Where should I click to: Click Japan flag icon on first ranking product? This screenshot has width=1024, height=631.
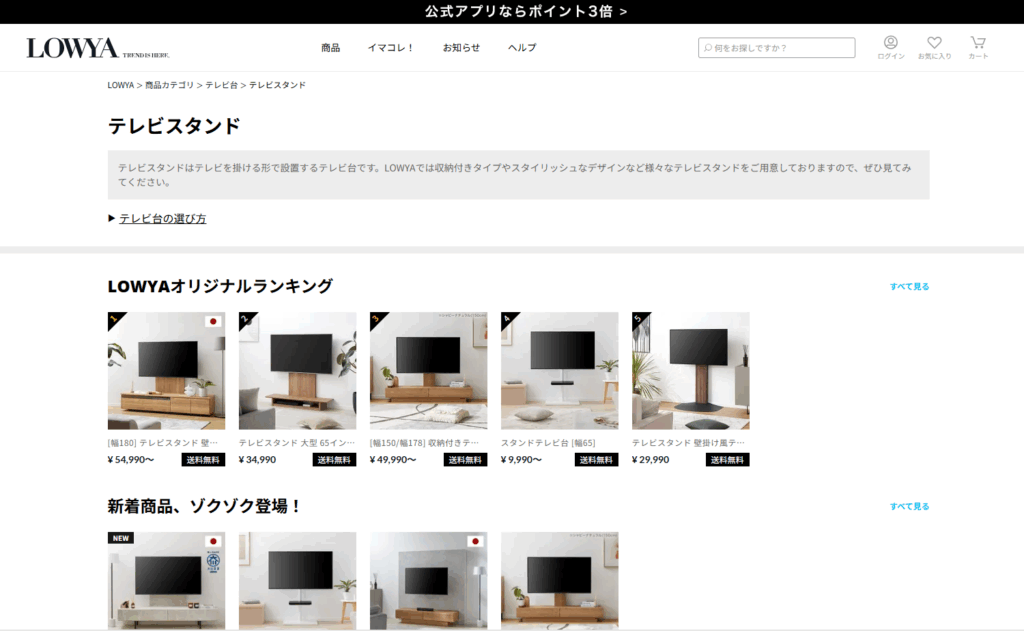(212, 322)
